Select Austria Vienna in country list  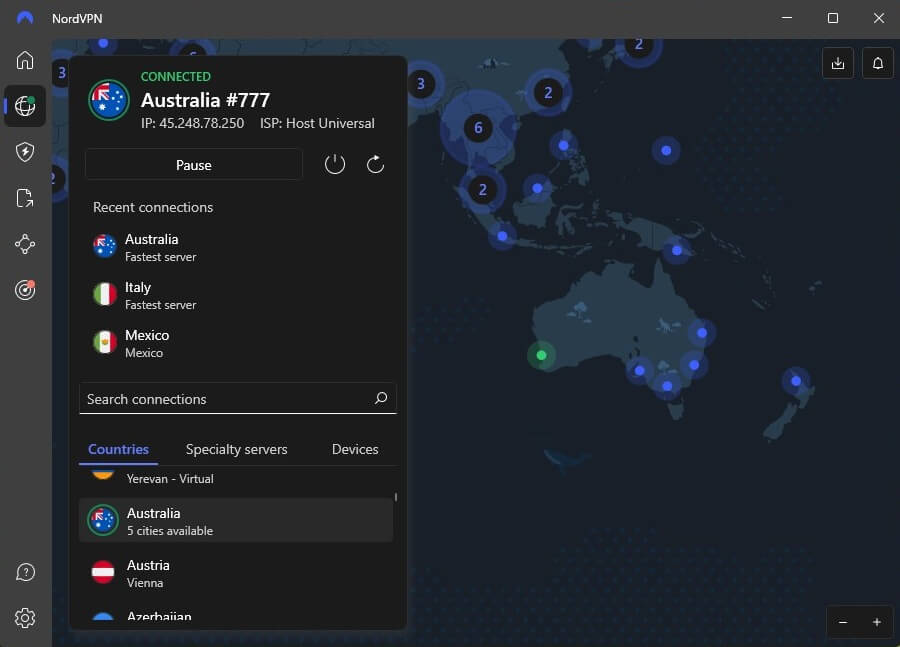click(x=236, y=573)
